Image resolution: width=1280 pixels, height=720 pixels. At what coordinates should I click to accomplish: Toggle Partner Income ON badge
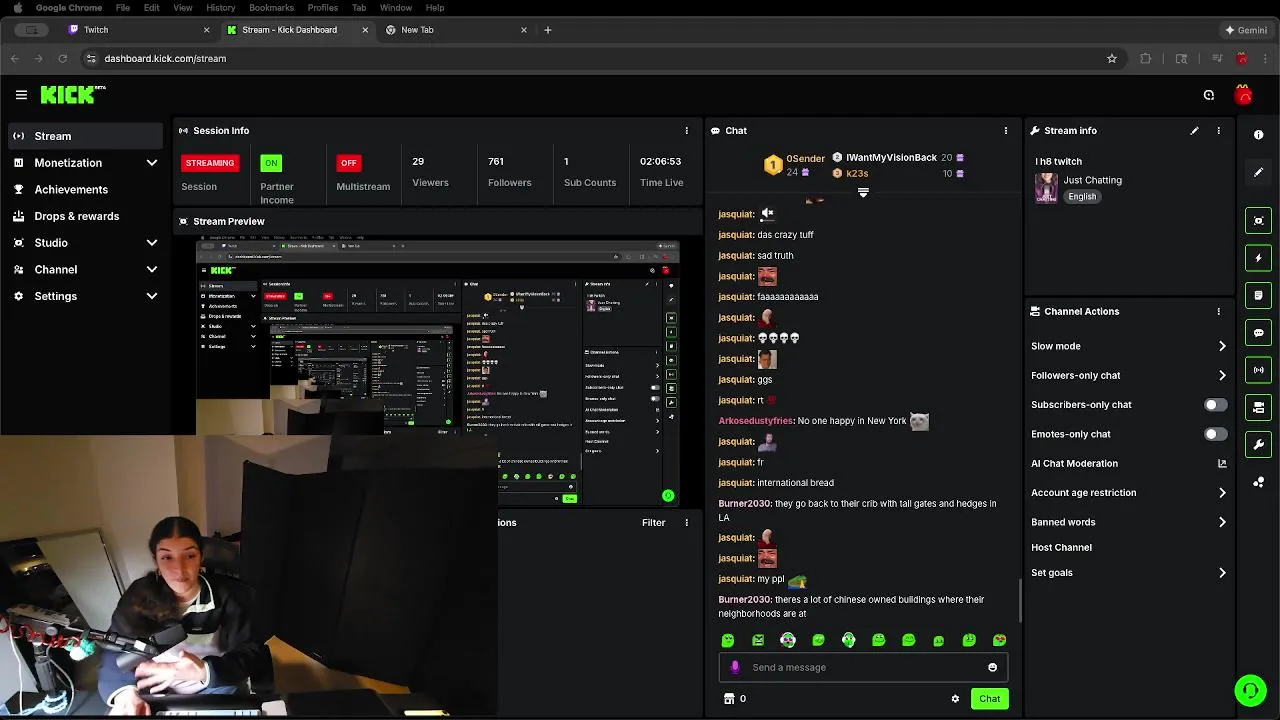(271, 163)
